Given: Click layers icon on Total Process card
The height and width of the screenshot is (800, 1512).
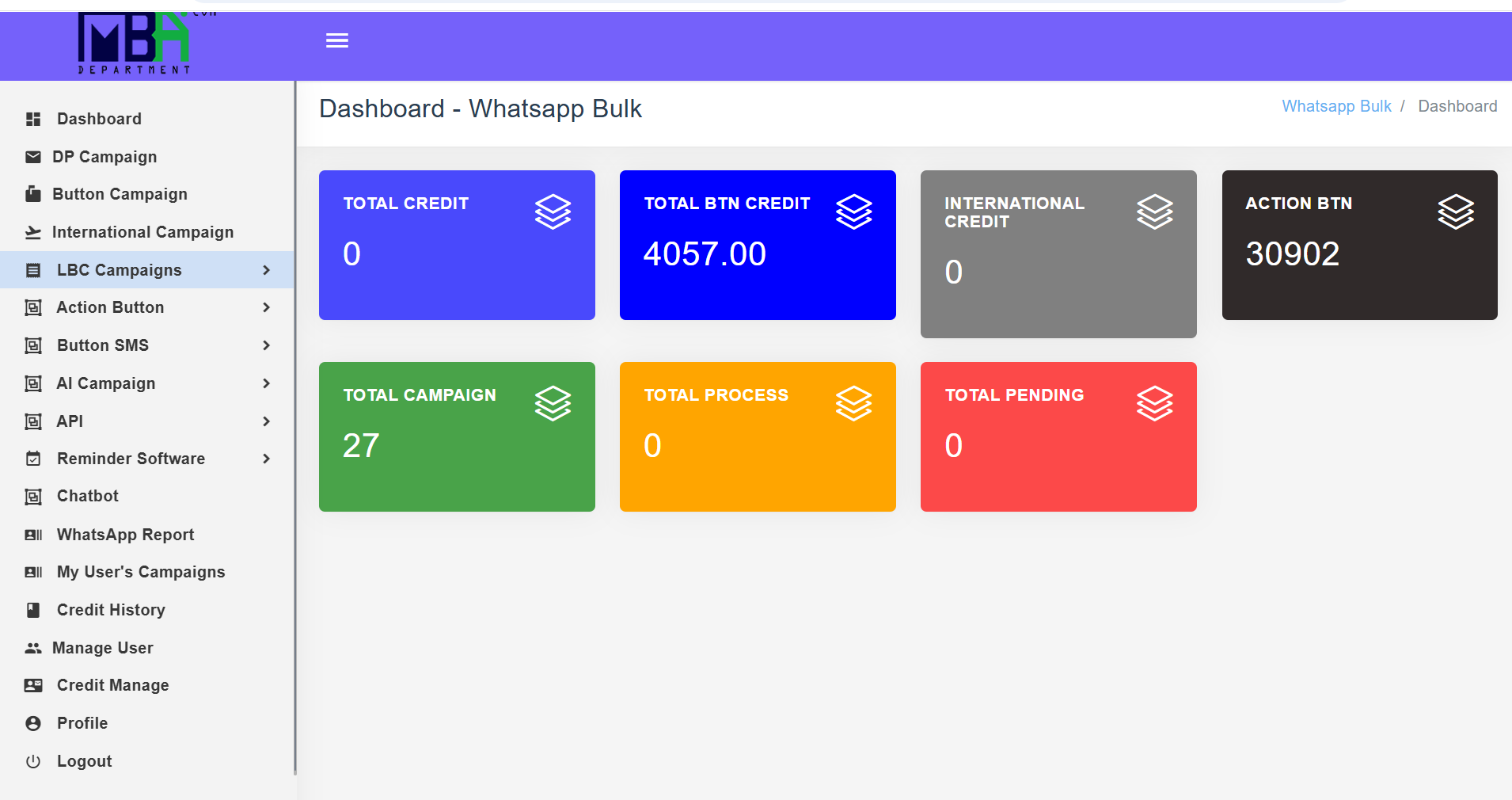Looking at the screenshot, I should [x=854, y=403].
